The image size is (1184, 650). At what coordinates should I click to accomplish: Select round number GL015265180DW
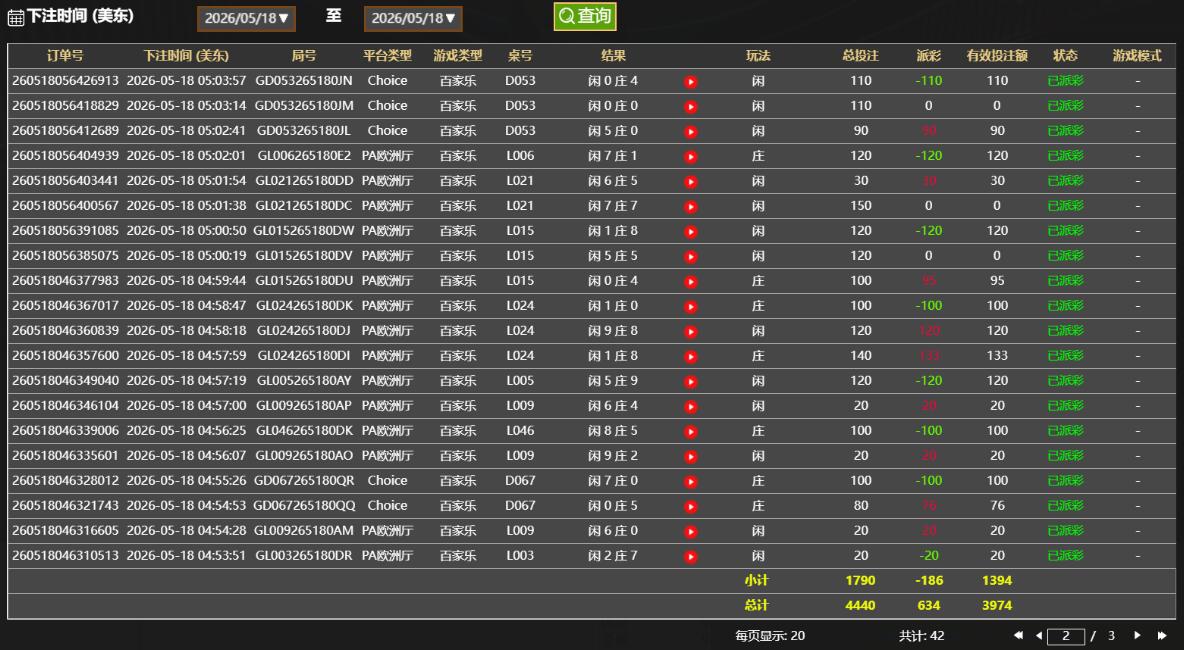304,230
